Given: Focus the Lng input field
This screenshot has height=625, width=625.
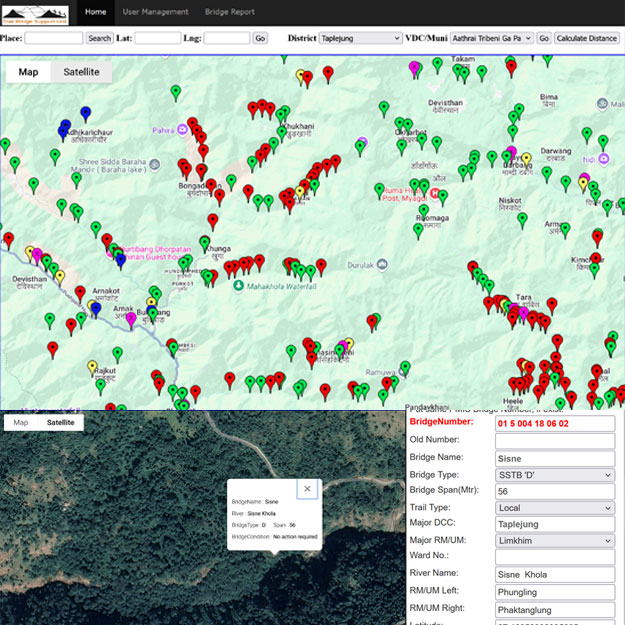Looking at the screenshot, I should coord(227,38).
